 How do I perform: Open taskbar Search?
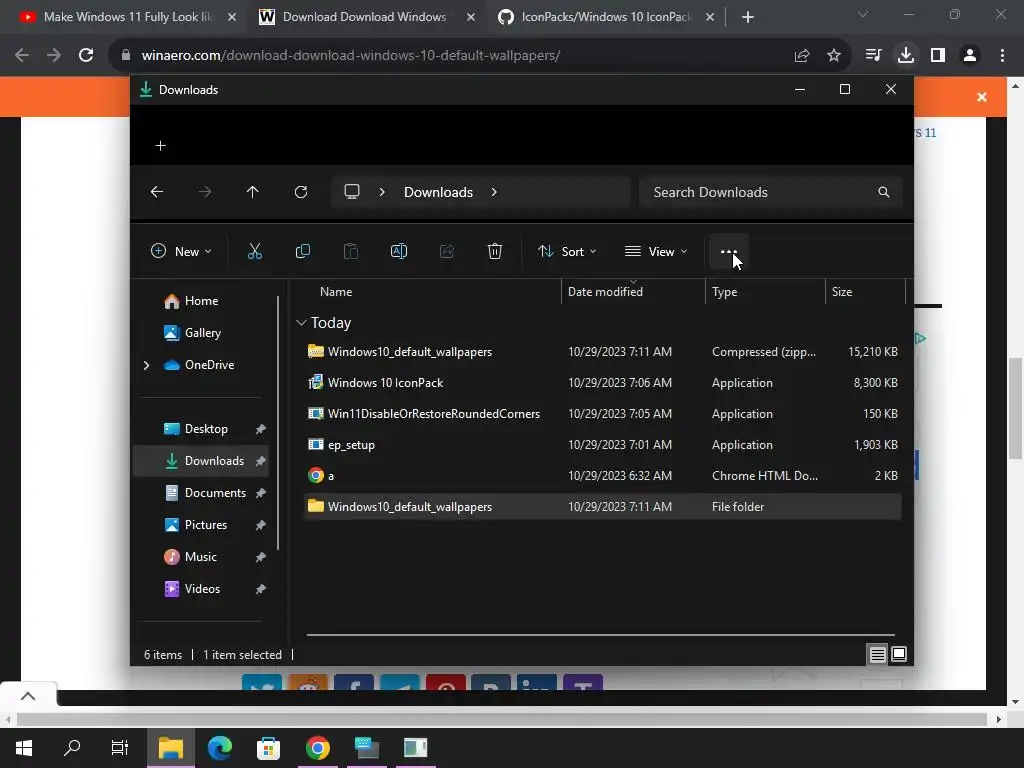[72, 748]
